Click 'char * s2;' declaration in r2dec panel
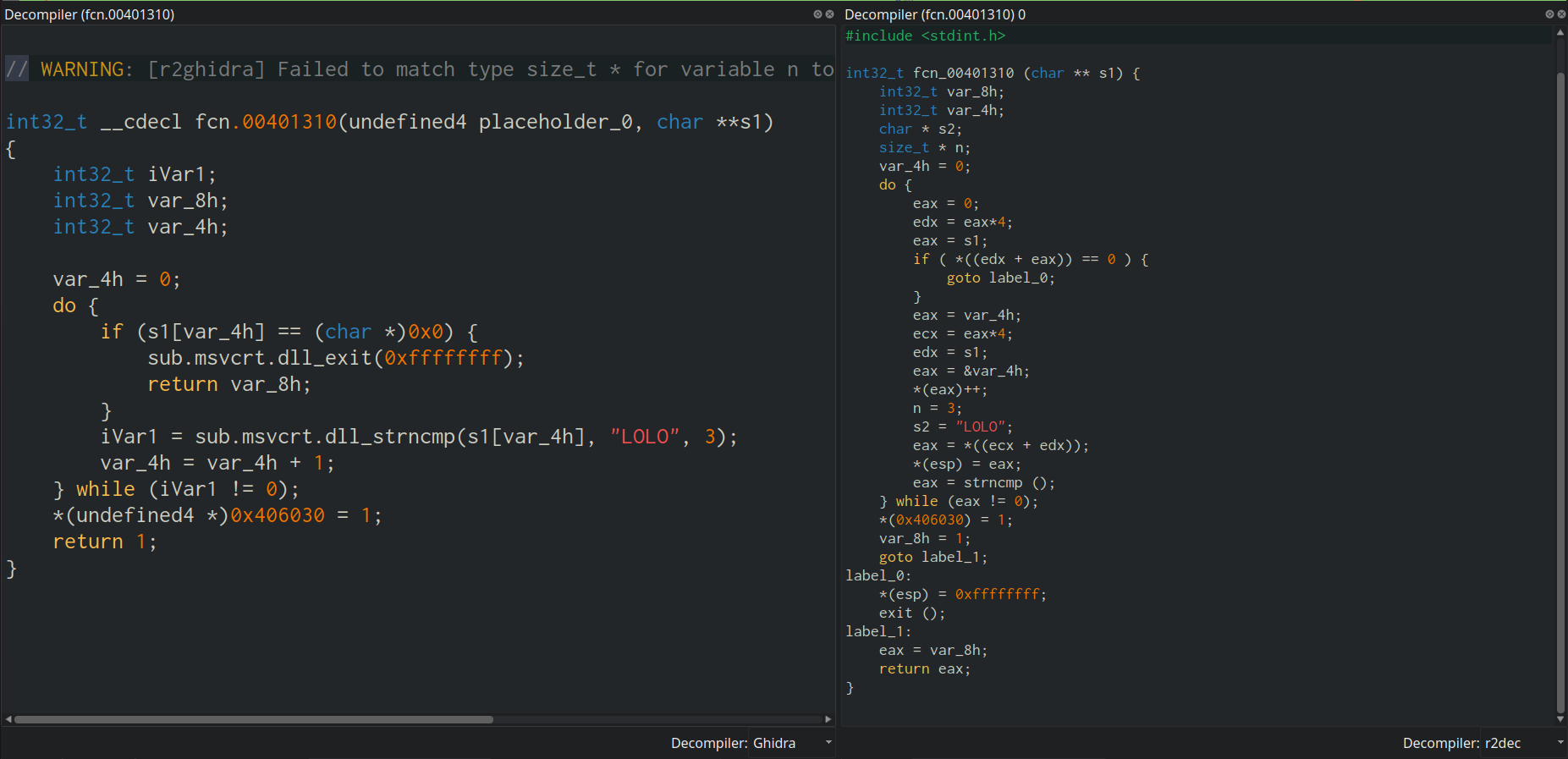Viewport: 1568px width, 759px height. click(921, 129)
